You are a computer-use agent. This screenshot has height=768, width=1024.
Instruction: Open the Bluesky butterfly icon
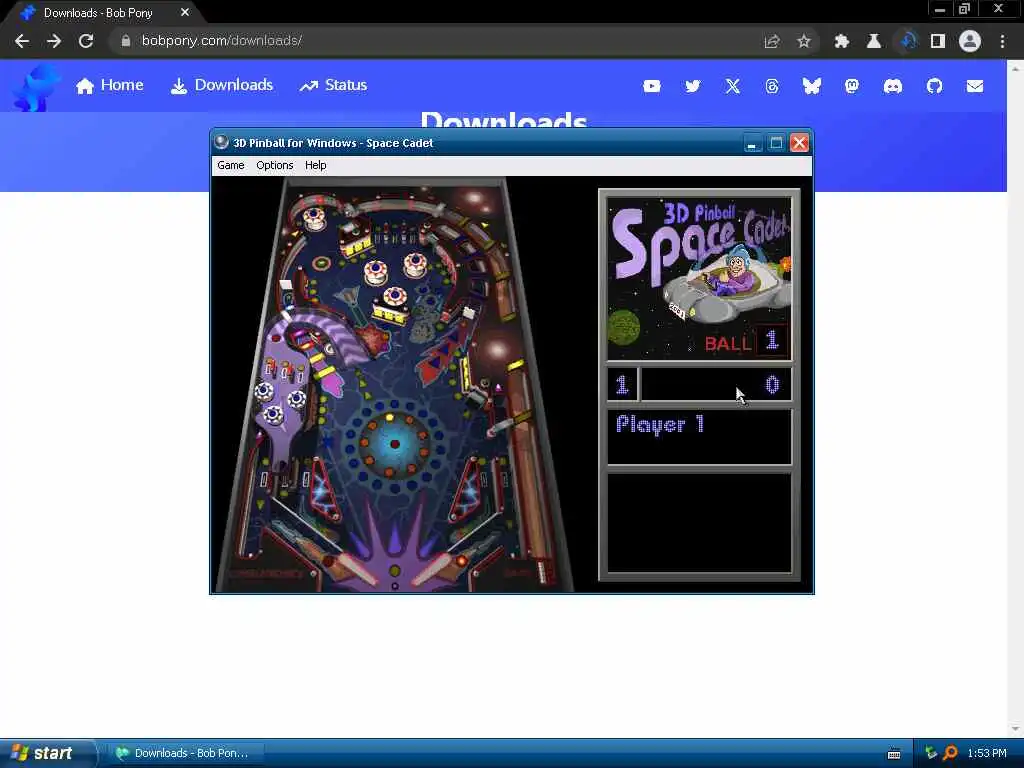[x=812, y=86]
